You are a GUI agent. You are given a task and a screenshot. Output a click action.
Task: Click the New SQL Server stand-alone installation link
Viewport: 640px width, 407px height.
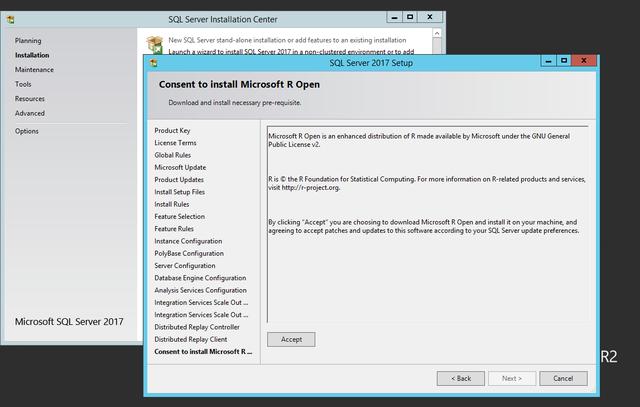click(287, 40)
